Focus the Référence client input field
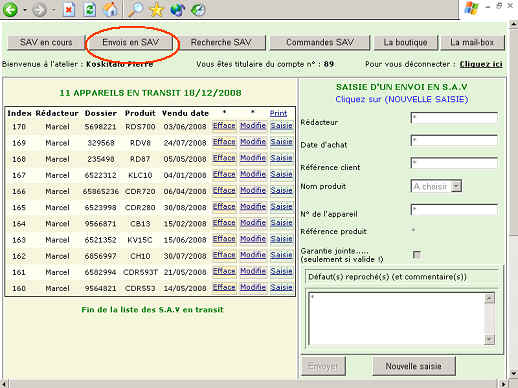Viewport: 518px width, 388px height. coord(454,163)
